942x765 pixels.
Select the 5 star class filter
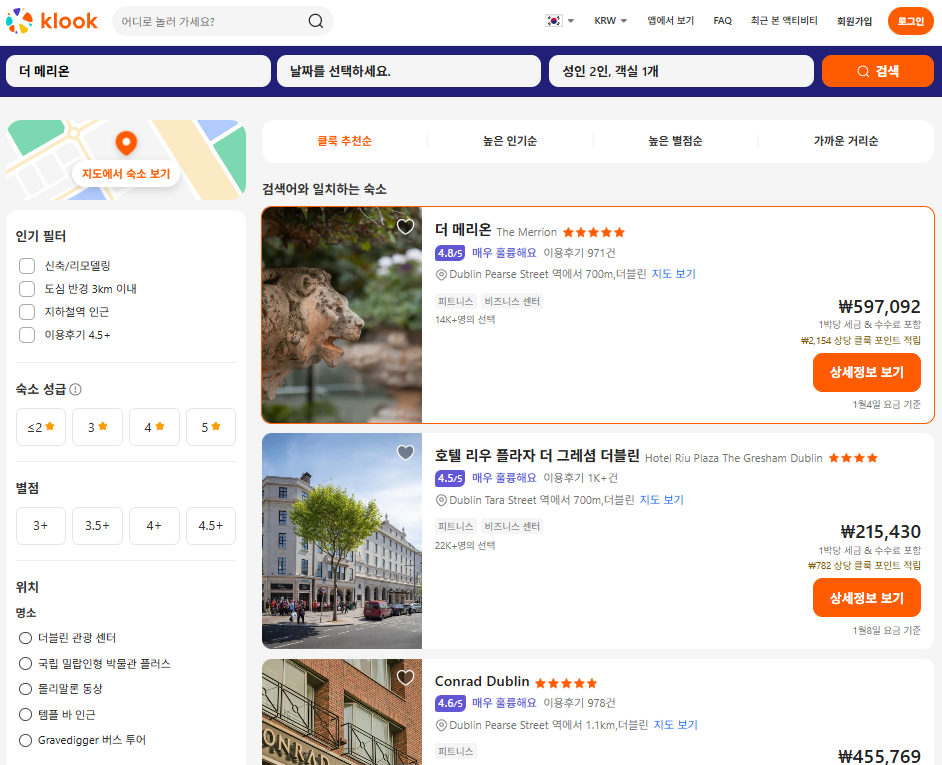(x=211, y=427)
